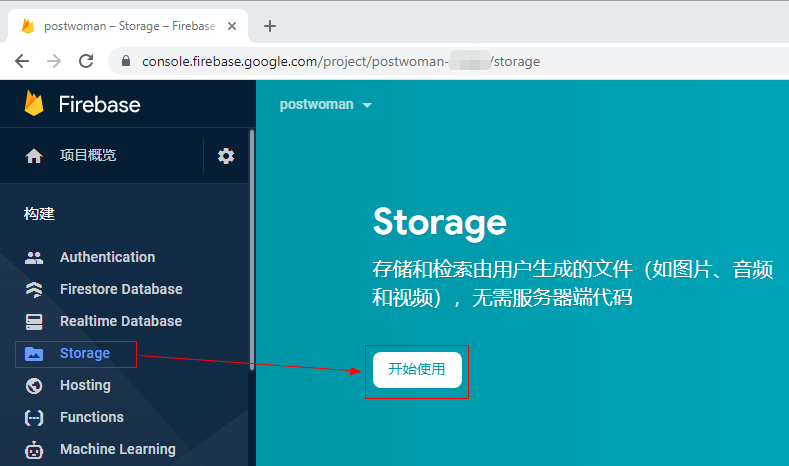This screenshot has height=466, width=789.
Task: Click the Firebase flame logo icon
Action: point(35,104)
